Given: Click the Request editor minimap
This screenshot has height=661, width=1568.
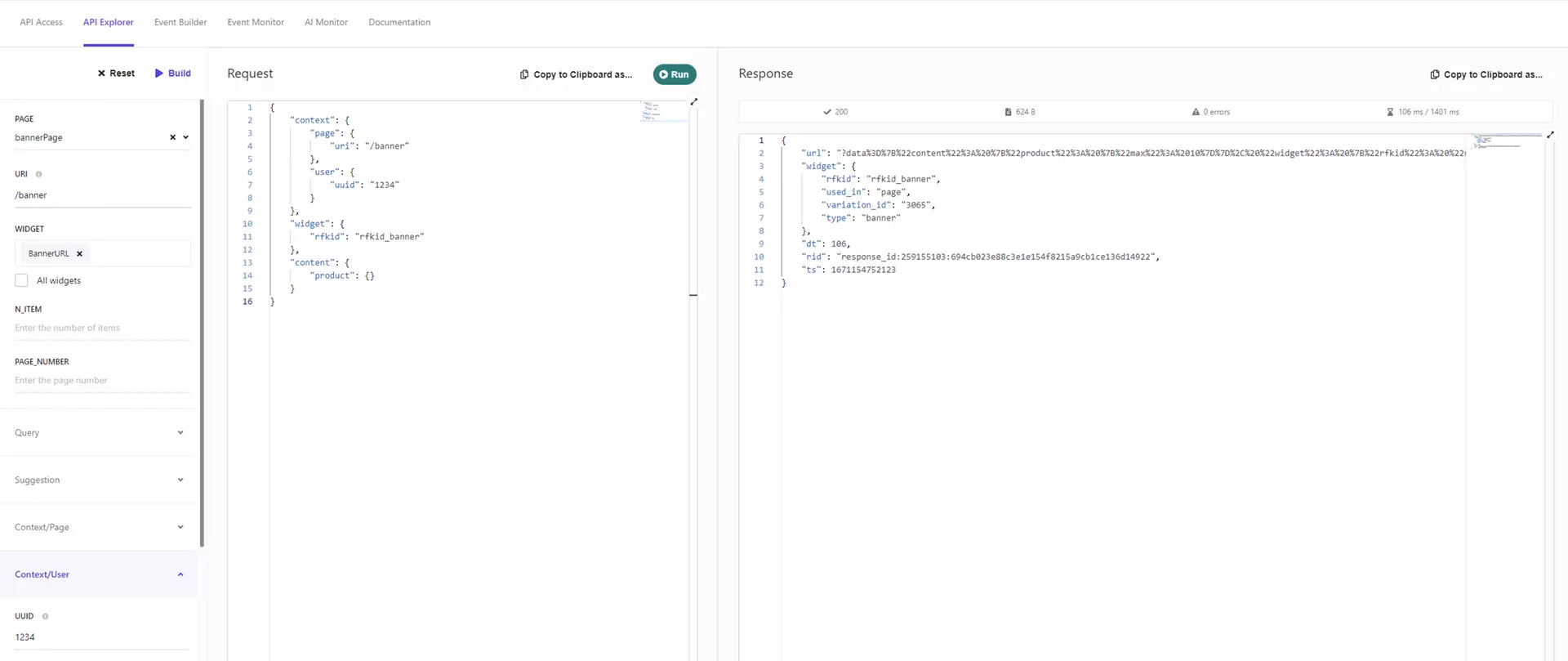Looking at the screenshot, I should pos(663,111).
